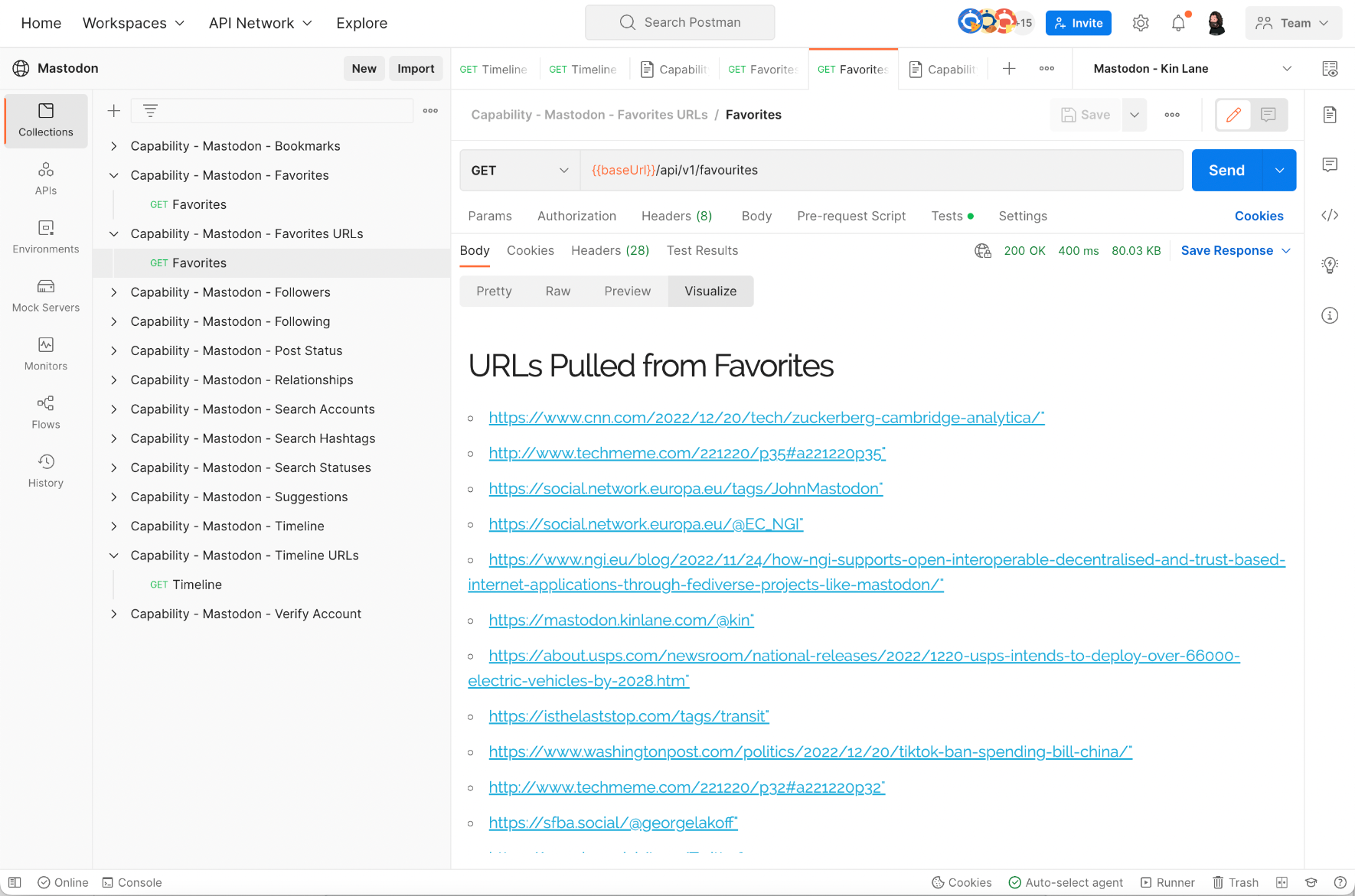Expand Capability - Mastodon - Verify Account folder

pyautogui.click(x=114, y=614)
